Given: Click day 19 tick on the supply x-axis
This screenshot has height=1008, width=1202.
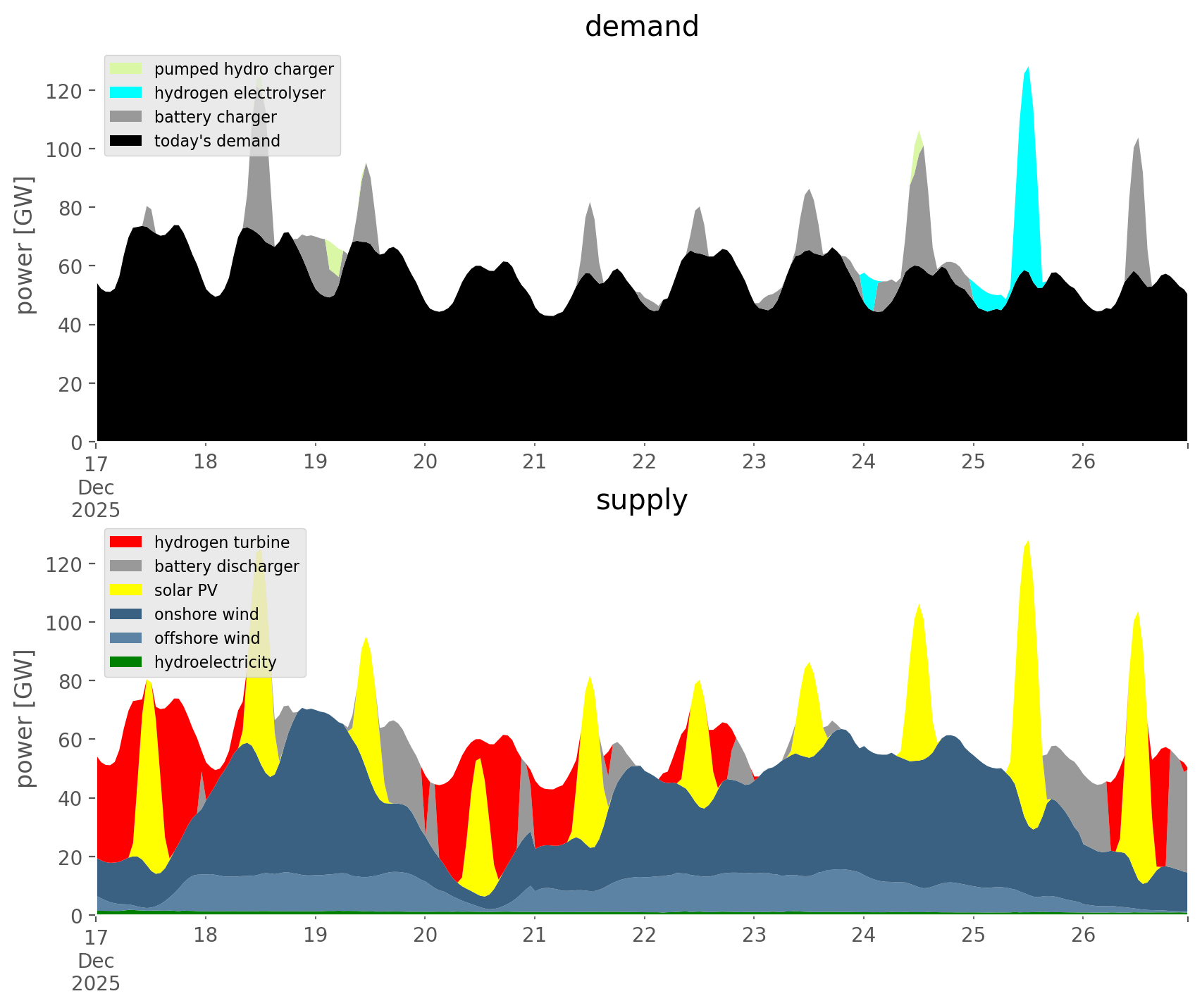Looking at the screenshot, I should [x=315, y=935].
